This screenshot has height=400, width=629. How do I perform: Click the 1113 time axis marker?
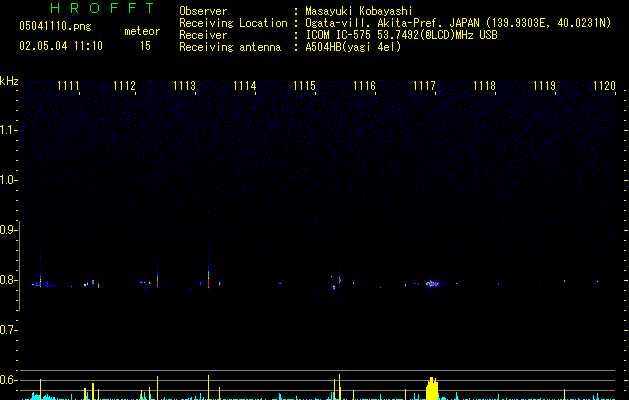[185, 86]
